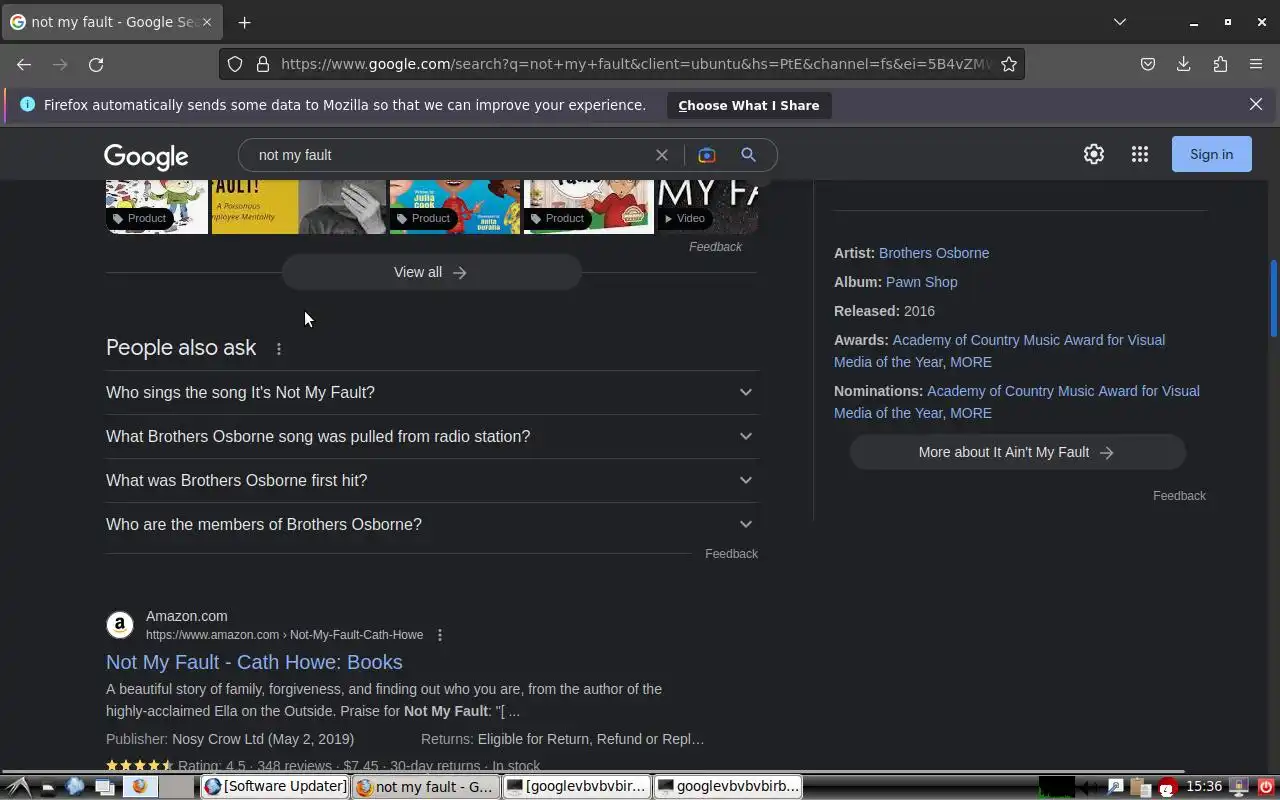Expand 'What was Brothers Osborne first hit?'
This screenshot has height=800, width=1280.
pos(432,480)
